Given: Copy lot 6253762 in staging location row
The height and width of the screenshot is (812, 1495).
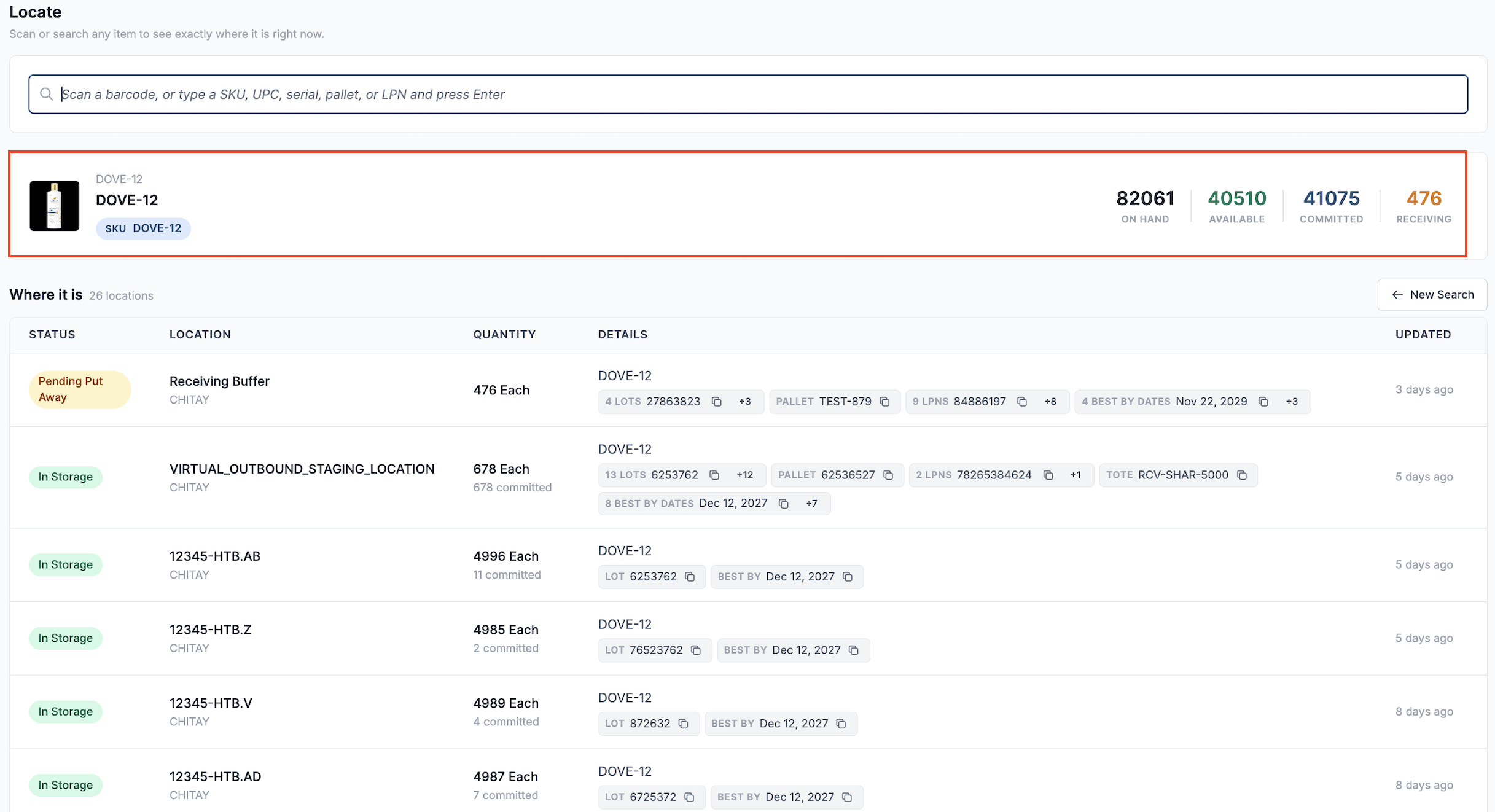Looking at the screenshot, I should pyautogui.click(x=714, y=475).
